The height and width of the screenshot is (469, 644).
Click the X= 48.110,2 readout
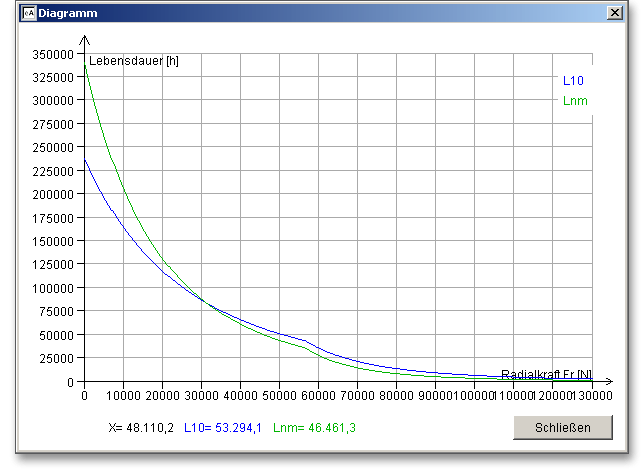[140, 427]
